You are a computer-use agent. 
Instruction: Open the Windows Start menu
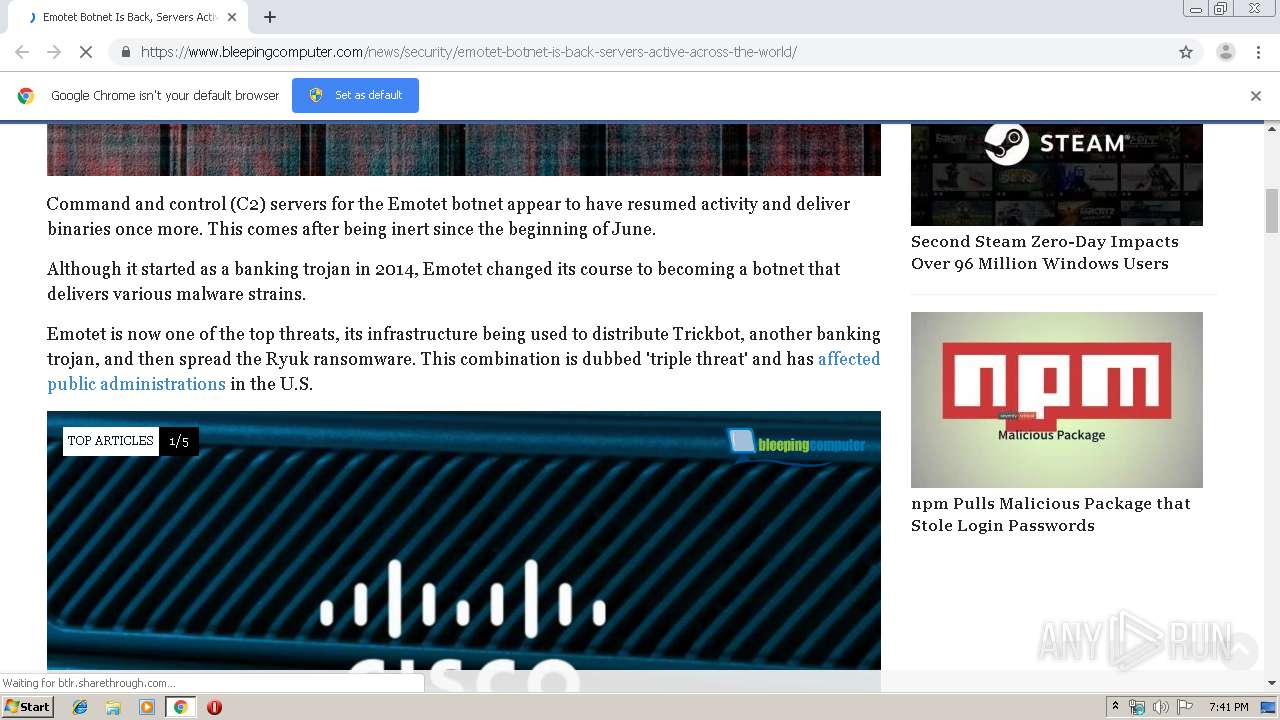click(x=28, y=707)
